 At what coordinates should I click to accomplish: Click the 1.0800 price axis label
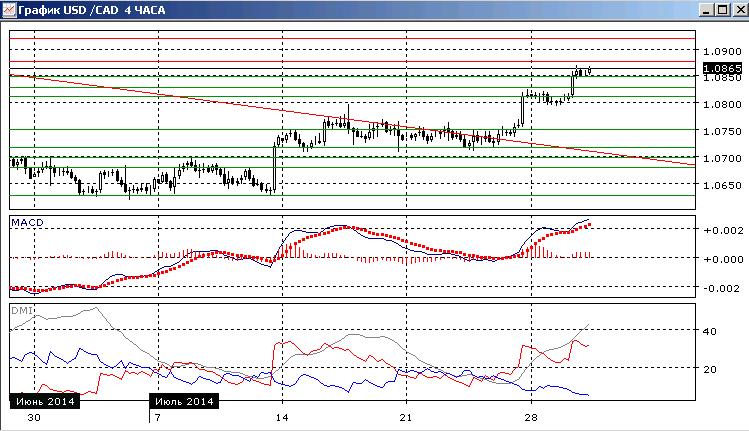[722, 104]
